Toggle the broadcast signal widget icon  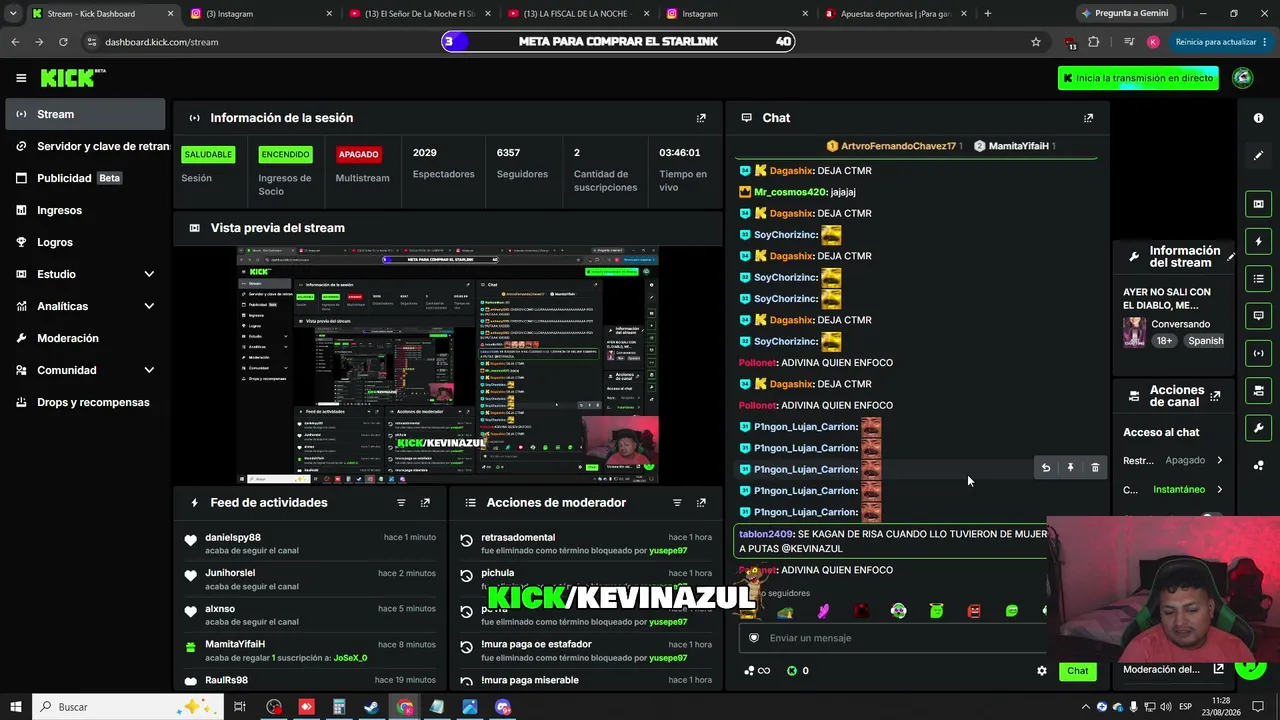(x=1259, y=353)
